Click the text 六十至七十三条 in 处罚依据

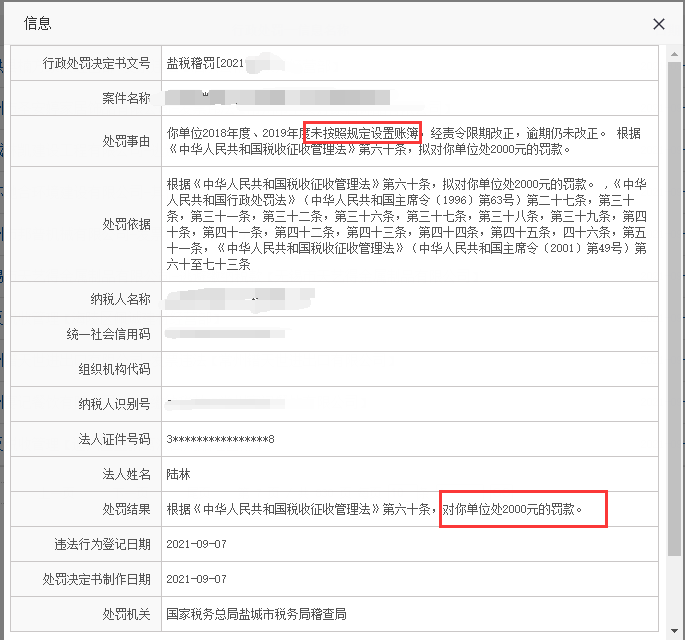coord(208,264)
